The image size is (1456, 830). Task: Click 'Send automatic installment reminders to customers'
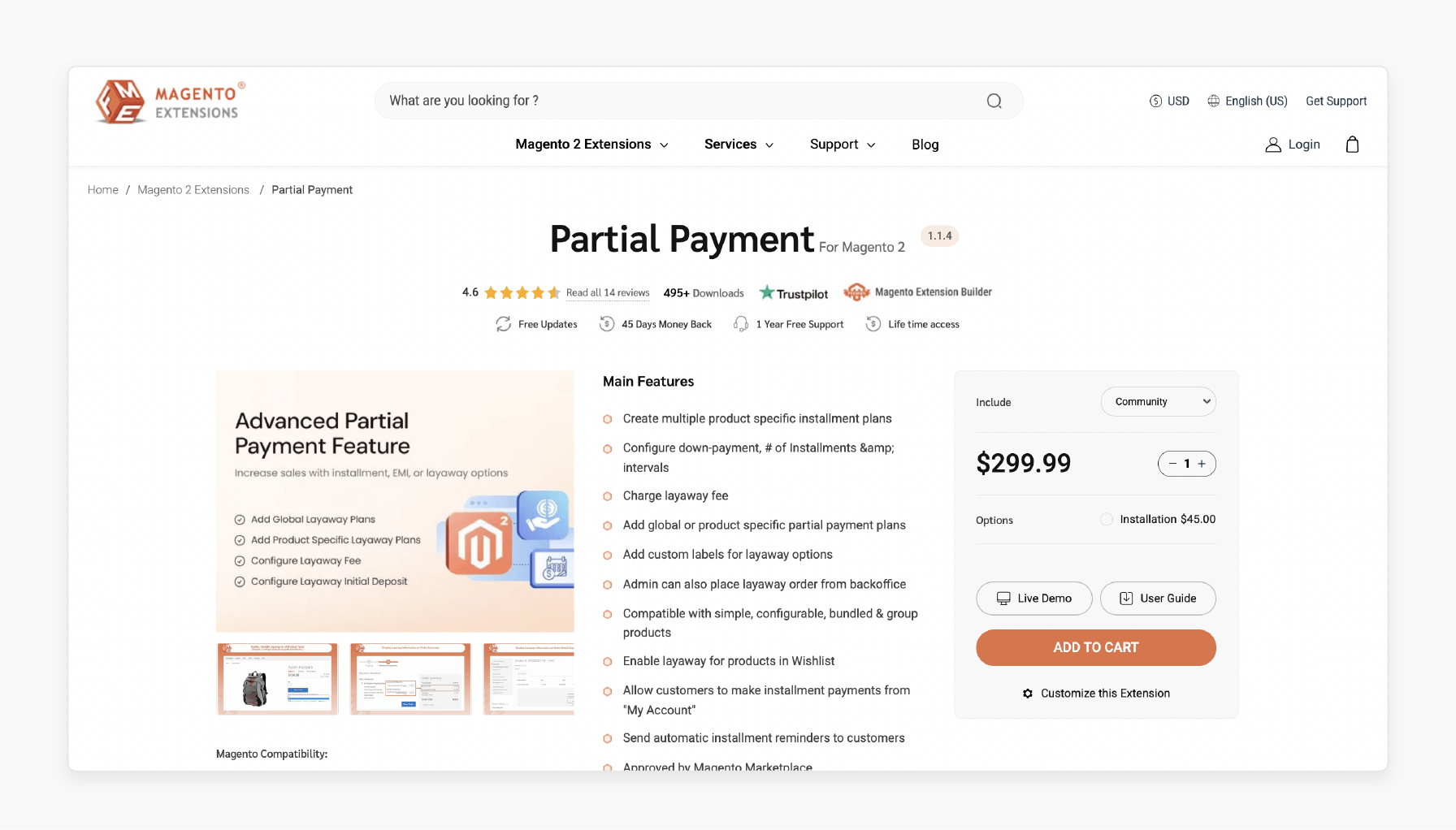[x=764, y=738]
